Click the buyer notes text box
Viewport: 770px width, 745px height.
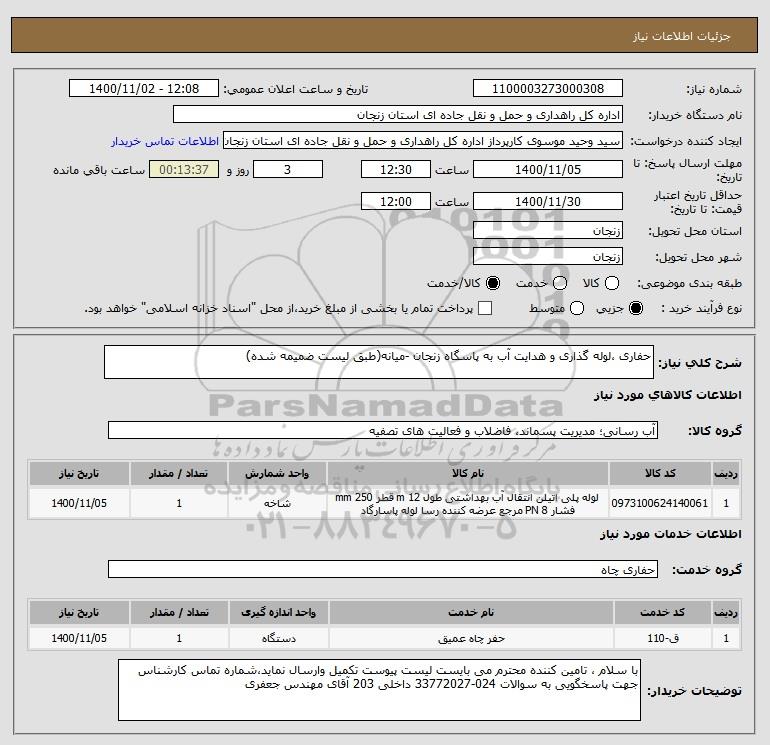[x=379, y=690]
